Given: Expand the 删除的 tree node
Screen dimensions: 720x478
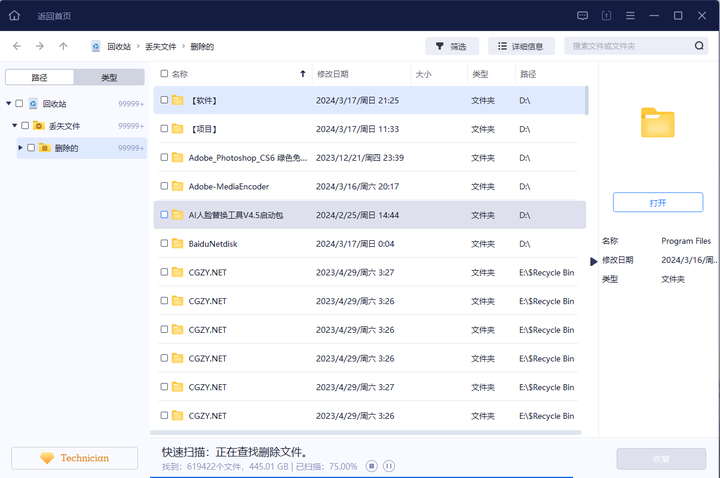Looking at the screenshot, I should (20, 147).
